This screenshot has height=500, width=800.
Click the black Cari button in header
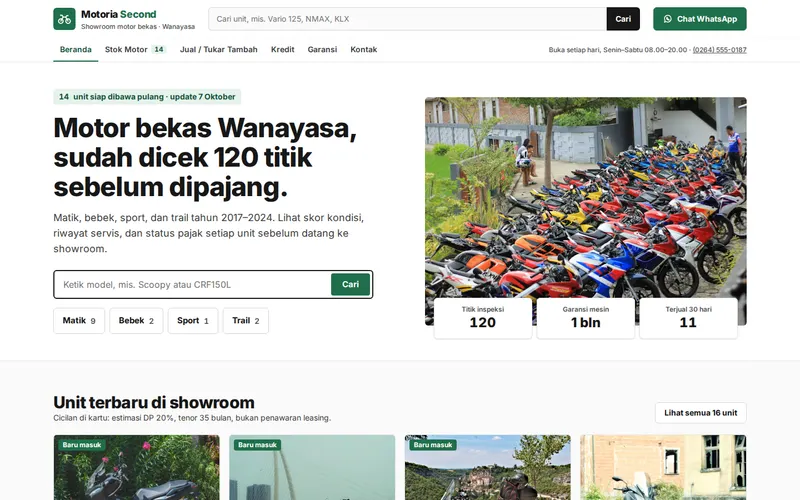(623, 19)
